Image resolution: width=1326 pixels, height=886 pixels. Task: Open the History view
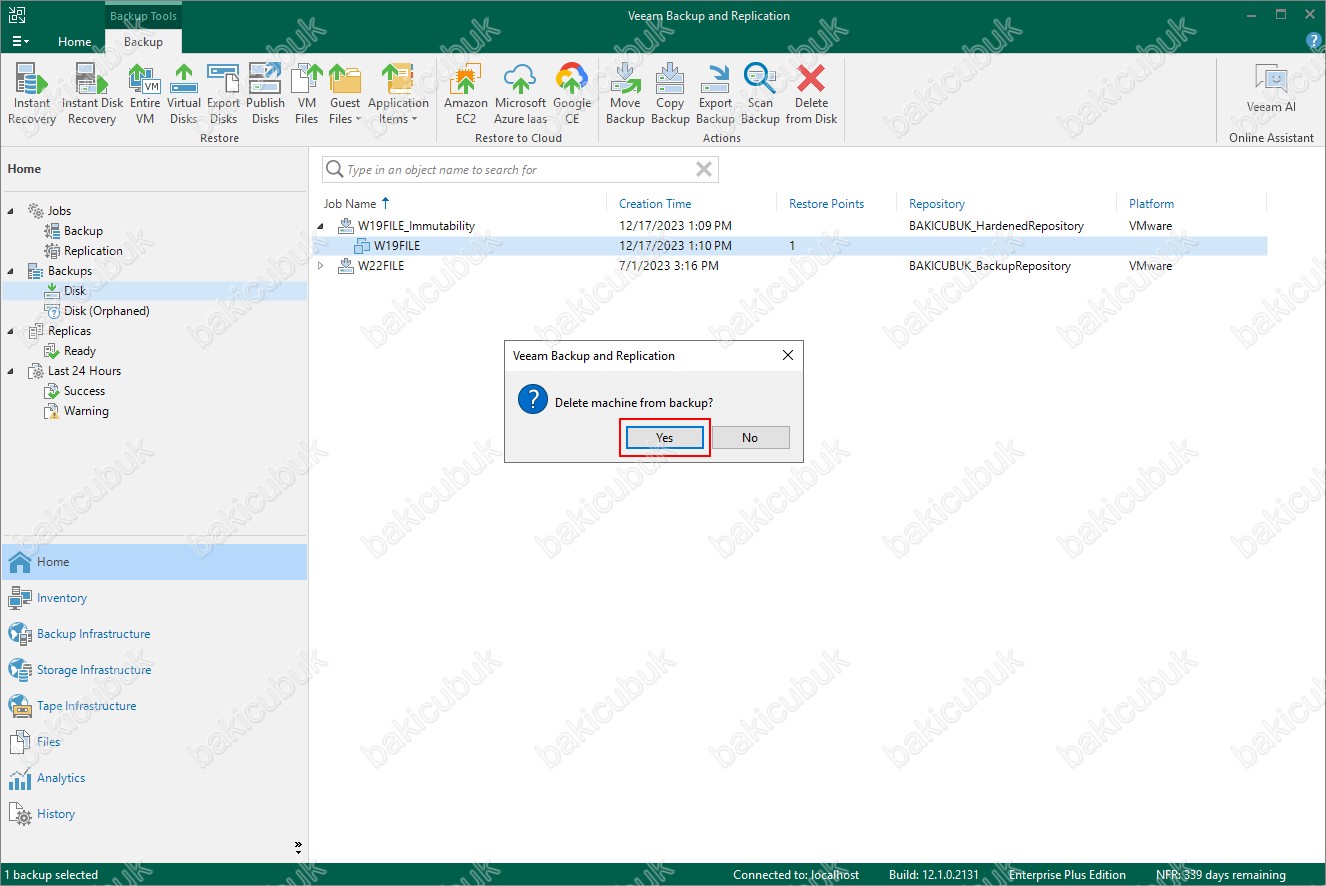tap(154, 814)
